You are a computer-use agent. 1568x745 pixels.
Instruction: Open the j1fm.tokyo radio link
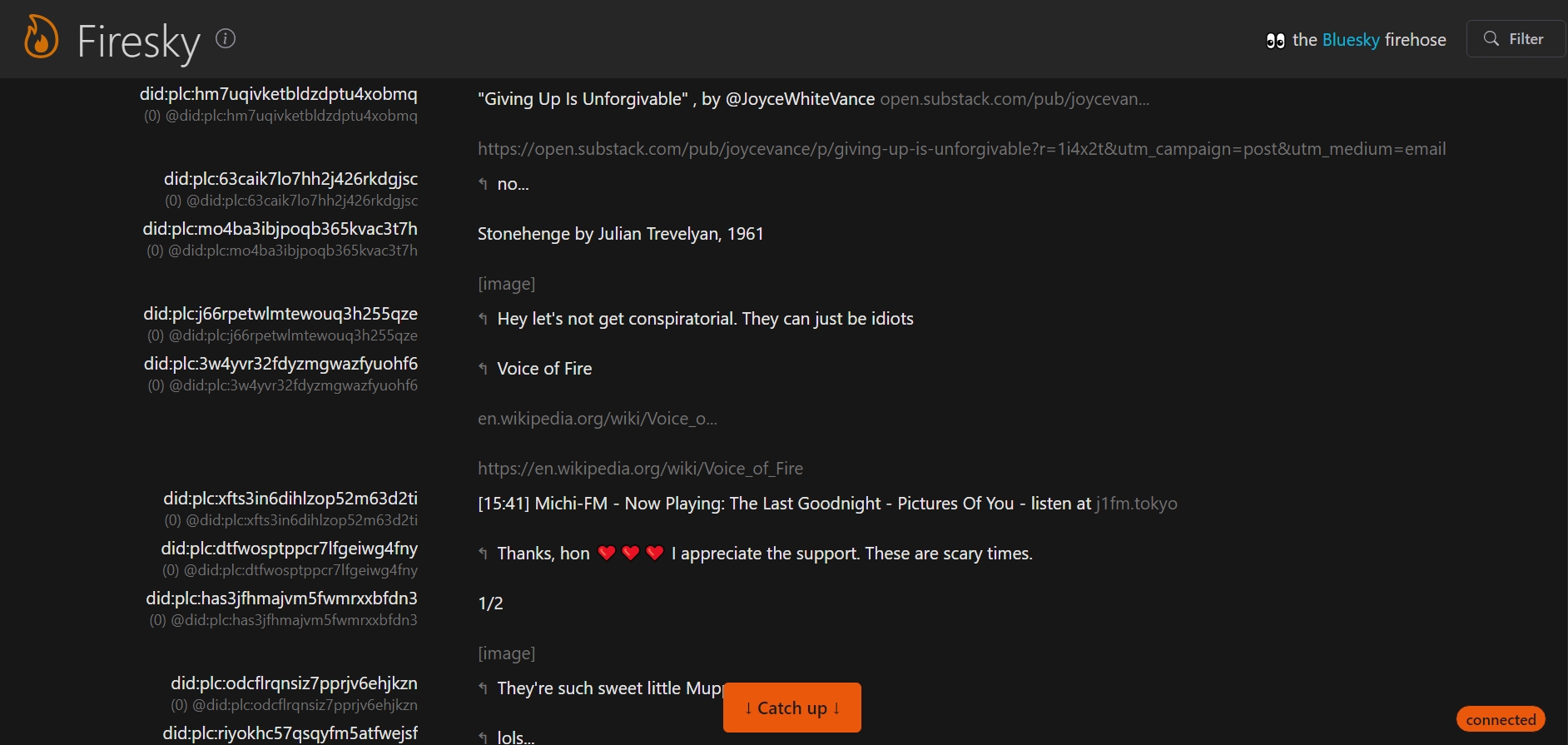(1136, 504)
